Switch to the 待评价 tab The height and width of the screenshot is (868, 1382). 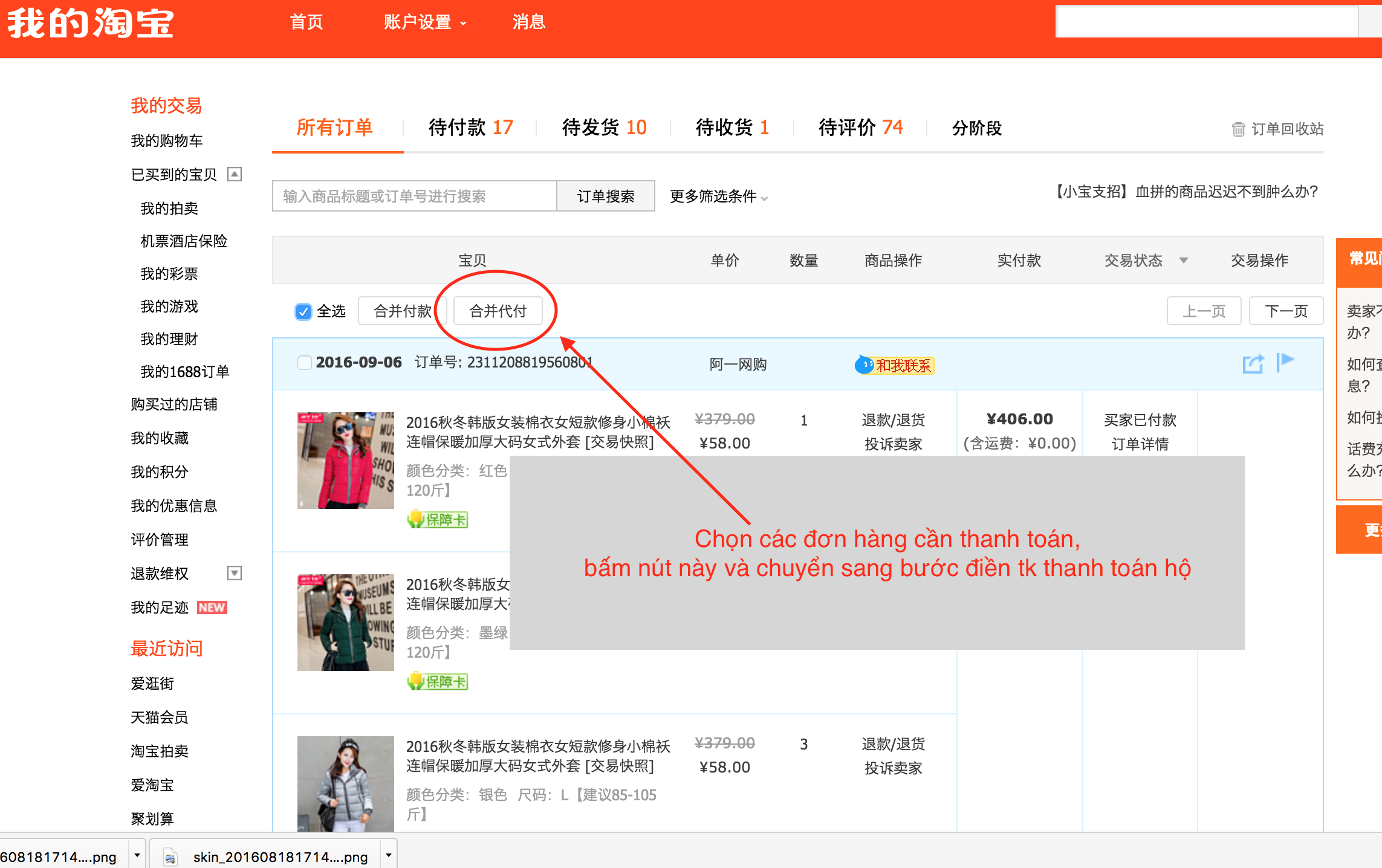click(x=860, y=128)
